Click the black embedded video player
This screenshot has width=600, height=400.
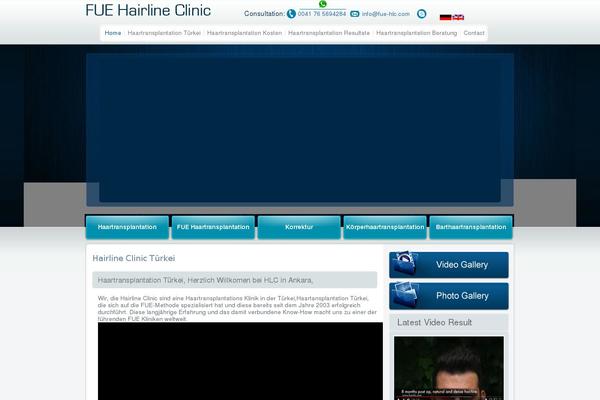coord(240,361)
